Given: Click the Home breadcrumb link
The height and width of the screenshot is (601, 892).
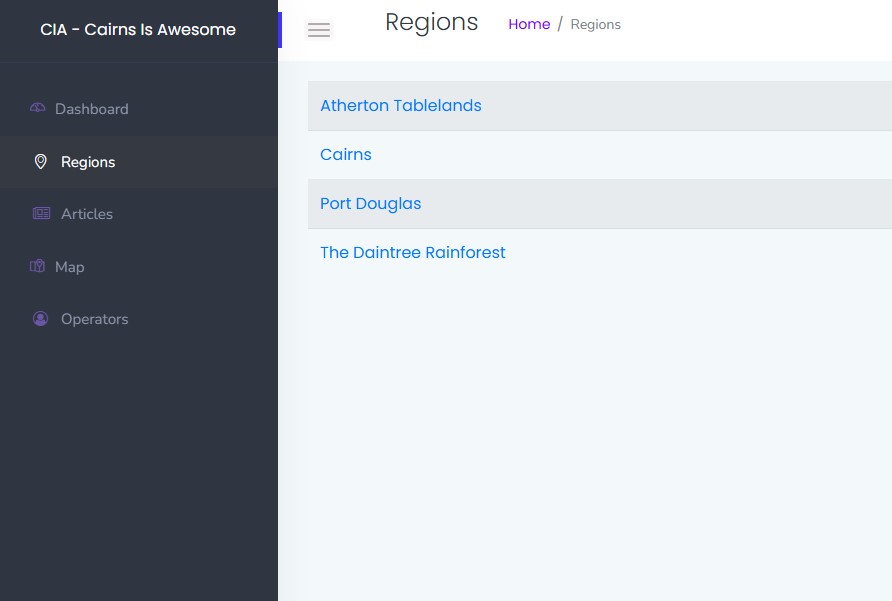Looking at the screenshot, I should [529, 24].
